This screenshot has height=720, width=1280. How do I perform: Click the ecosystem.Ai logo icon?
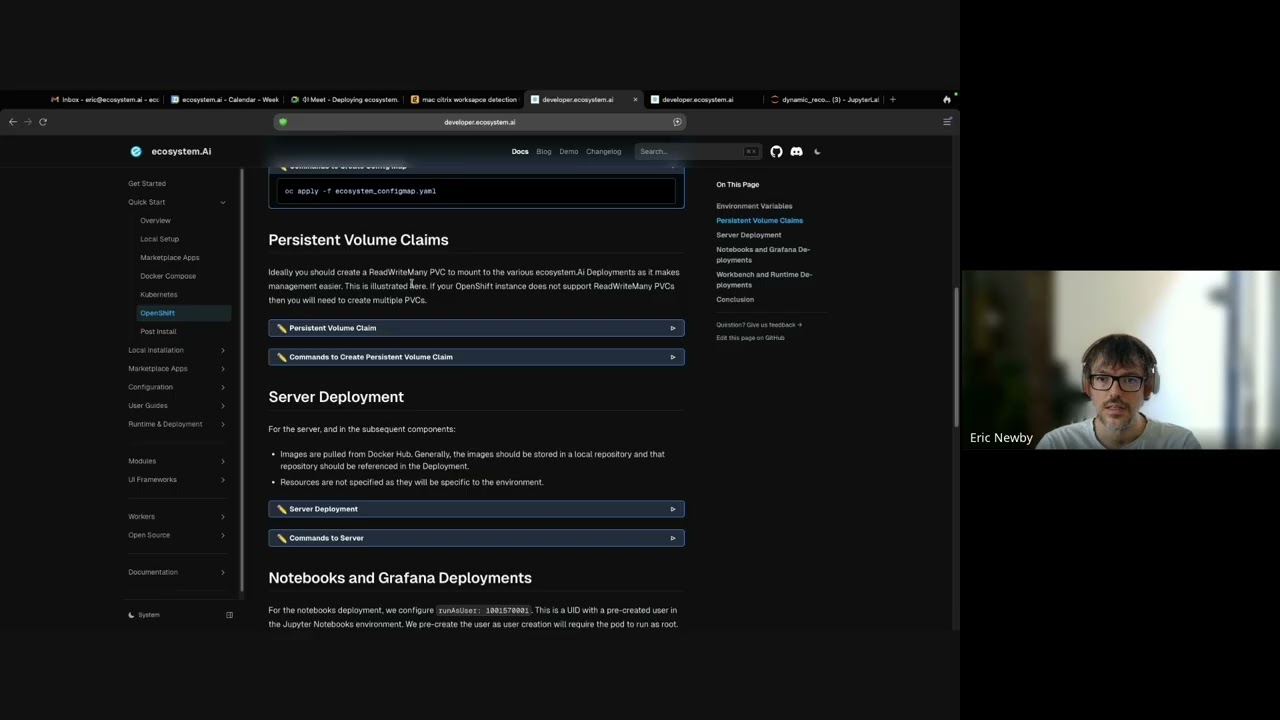point(136,151)
